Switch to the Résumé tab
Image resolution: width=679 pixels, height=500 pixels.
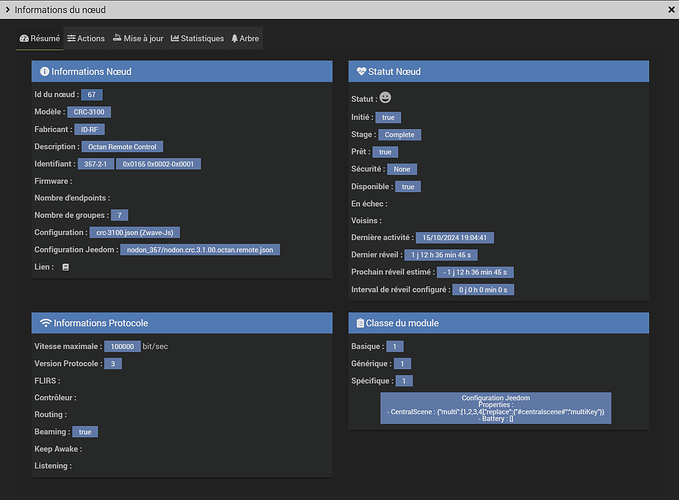tap(40, 38)
